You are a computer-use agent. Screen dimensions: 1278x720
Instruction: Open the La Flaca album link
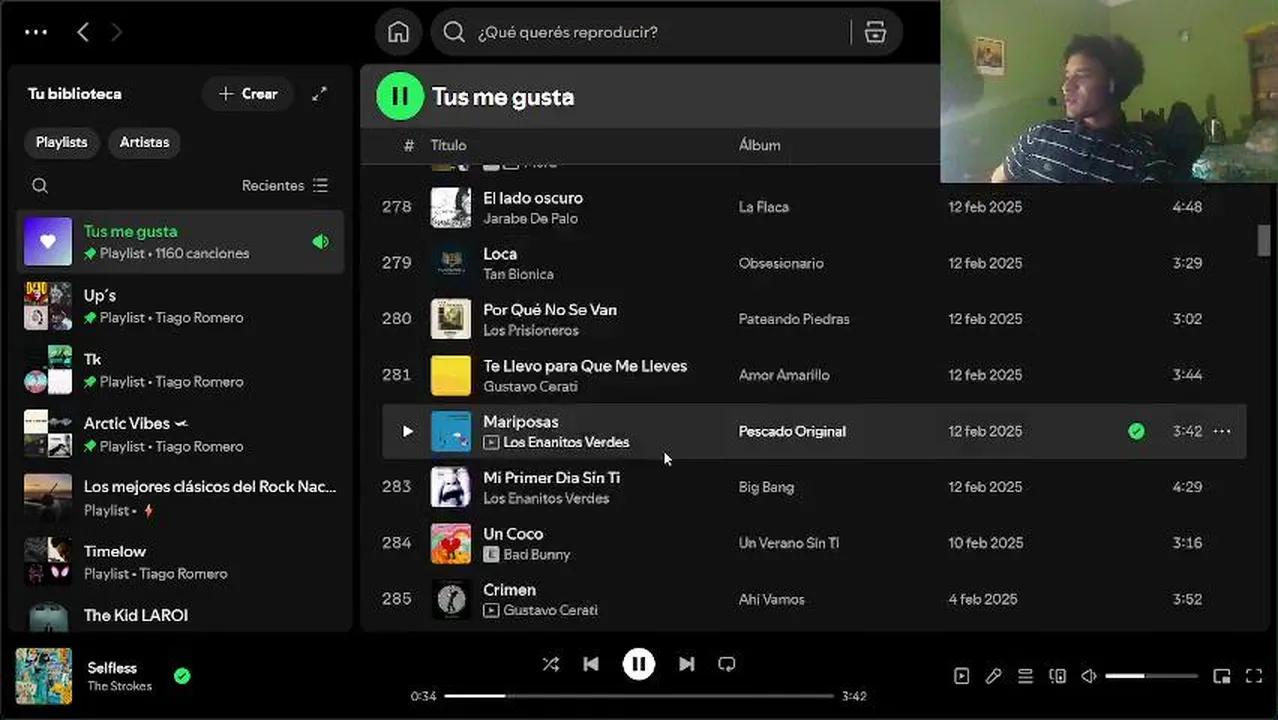(x=763, y=207)
